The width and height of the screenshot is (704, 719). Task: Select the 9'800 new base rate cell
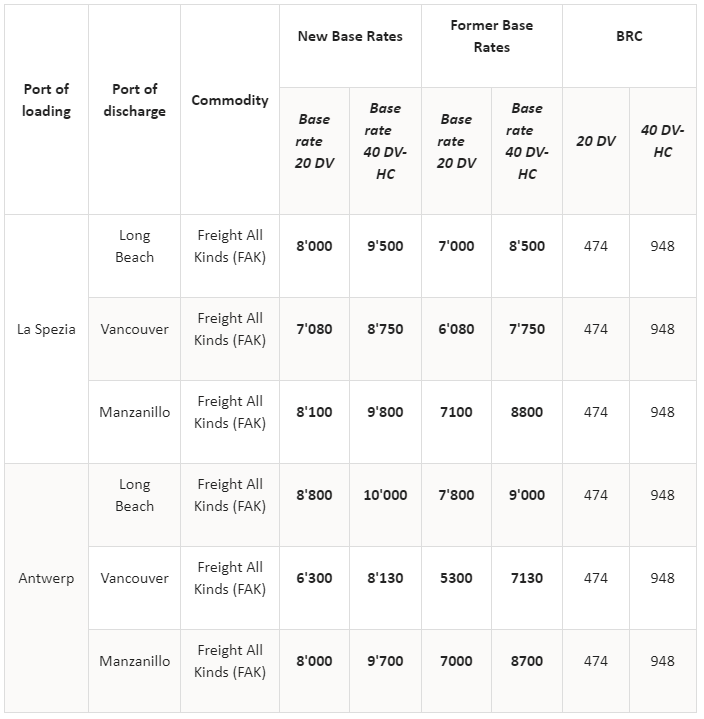[385, 412]
